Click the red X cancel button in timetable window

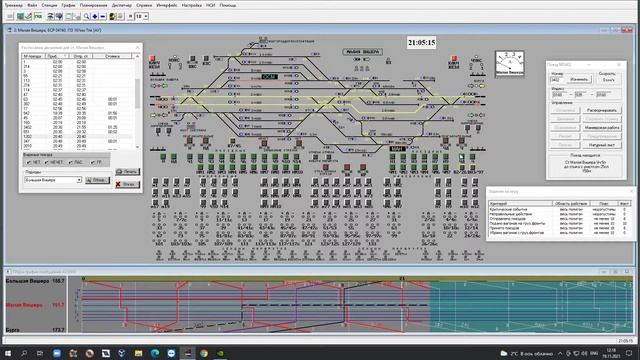tap(127, 184)
